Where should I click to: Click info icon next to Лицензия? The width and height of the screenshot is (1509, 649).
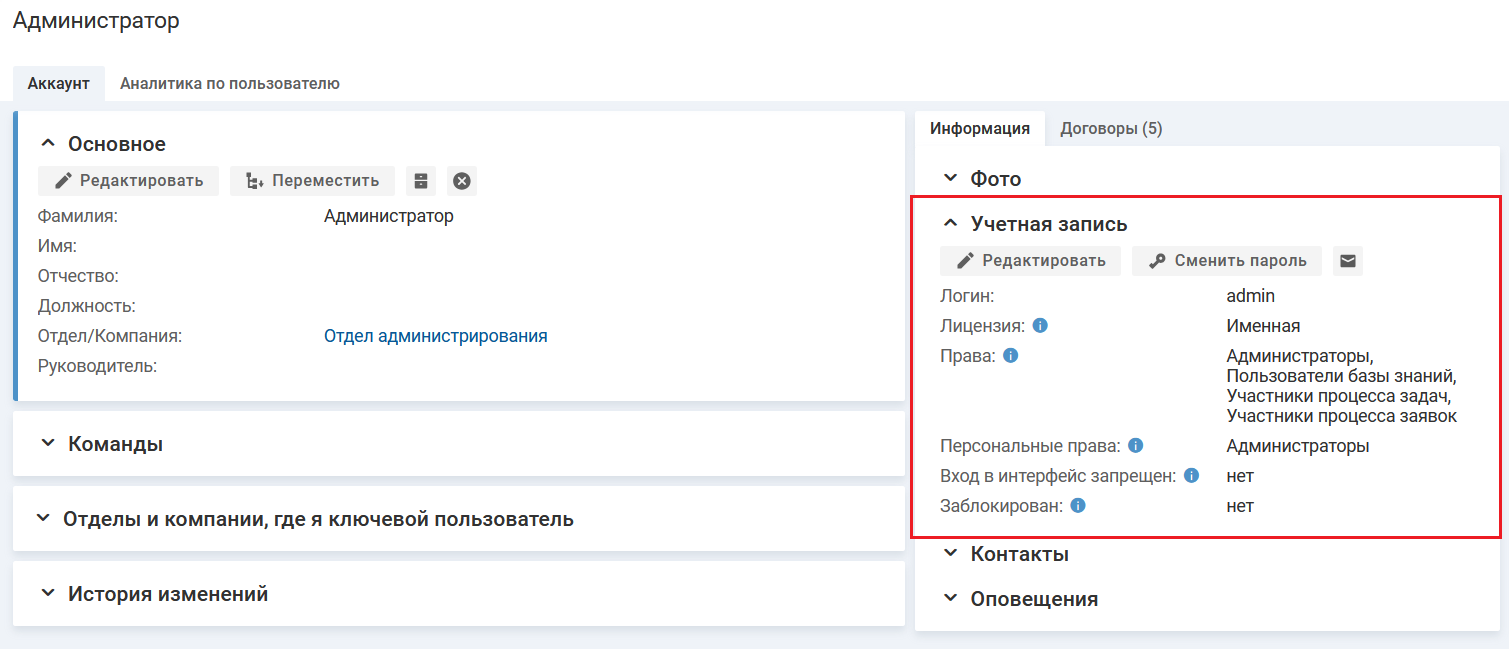coord(1040,326)
